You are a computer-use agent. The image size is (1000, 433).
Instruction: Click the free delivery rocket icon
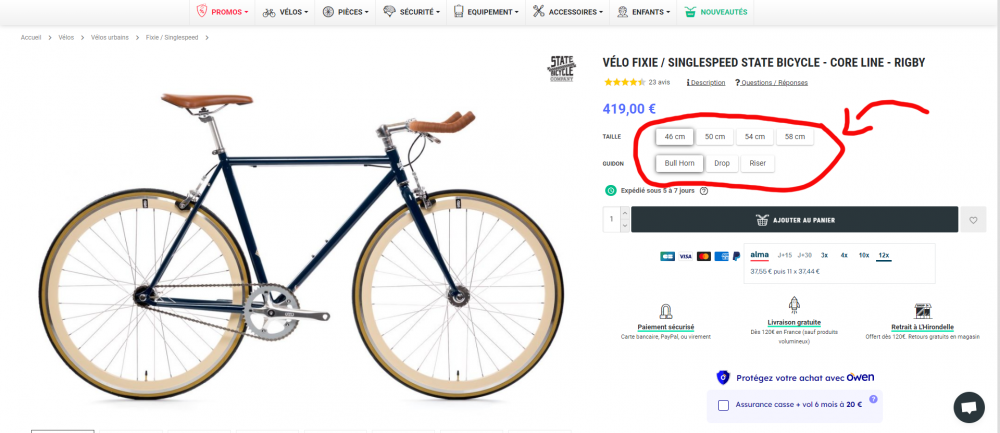point(794,306)
